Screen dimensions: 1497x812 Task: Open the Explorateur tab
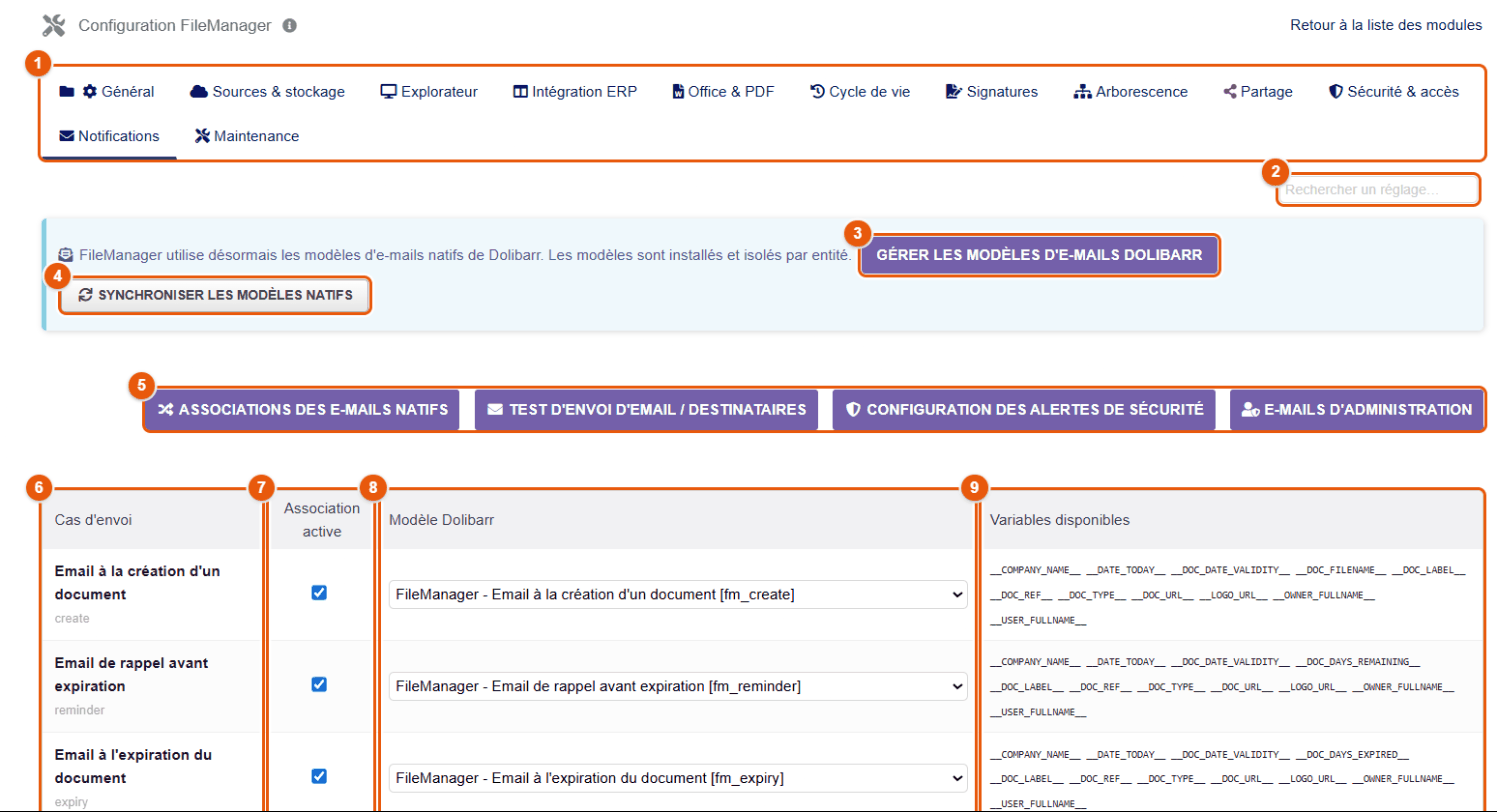[x=429, y=92]
